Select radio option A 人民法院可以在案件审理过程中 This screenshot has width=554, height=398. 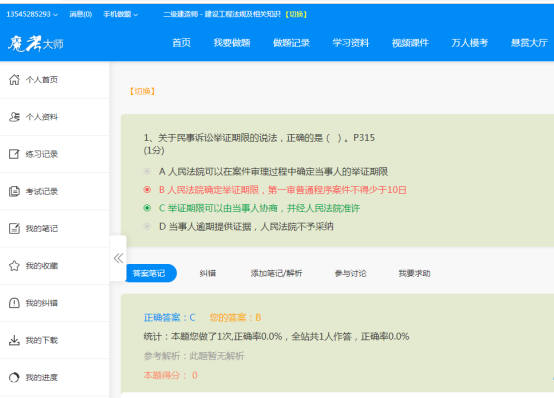tap(147, 171)
